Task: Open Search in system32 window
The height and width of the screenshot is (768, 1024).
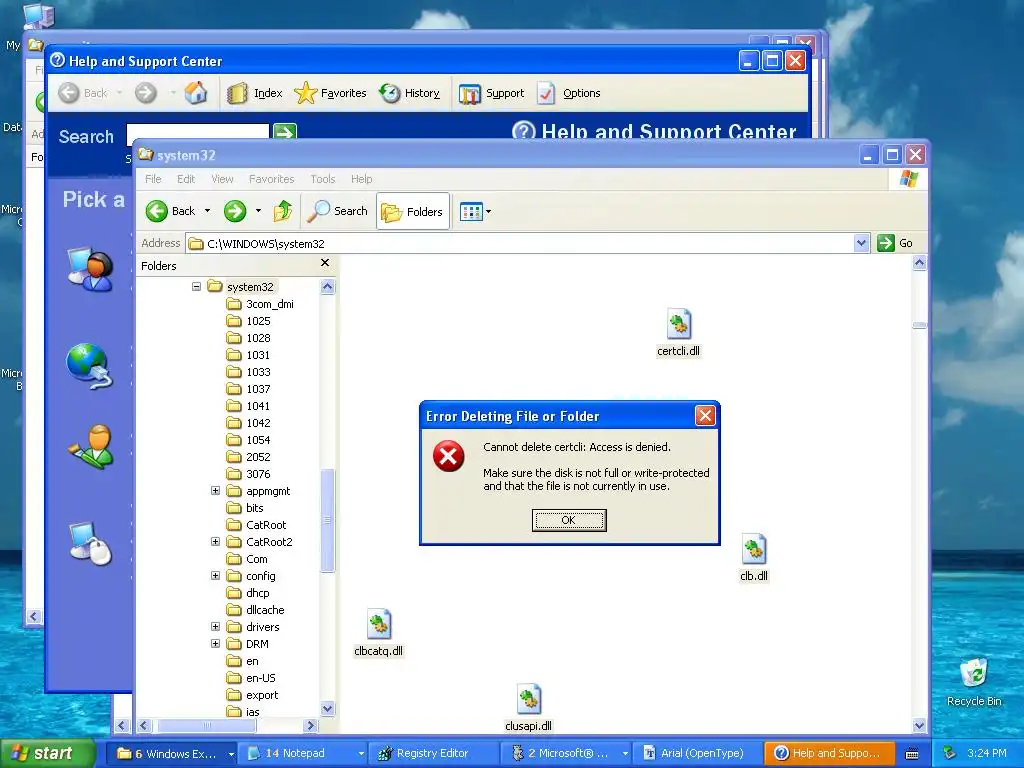Action: pyautogui.click(x=338, y=211)
